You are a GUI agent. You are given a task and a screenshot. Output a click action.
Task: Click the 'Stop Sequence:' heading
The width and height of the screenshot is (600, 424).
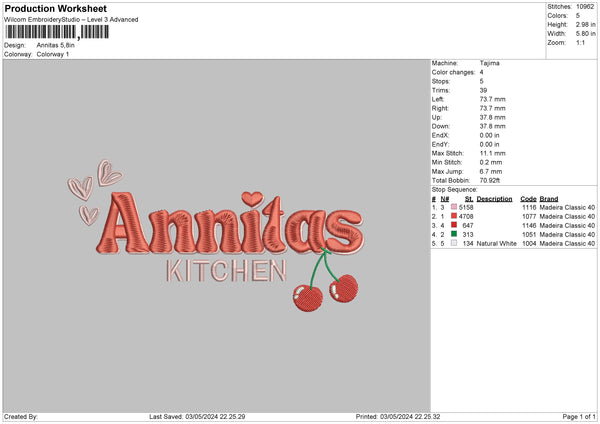tap(455, 190)
